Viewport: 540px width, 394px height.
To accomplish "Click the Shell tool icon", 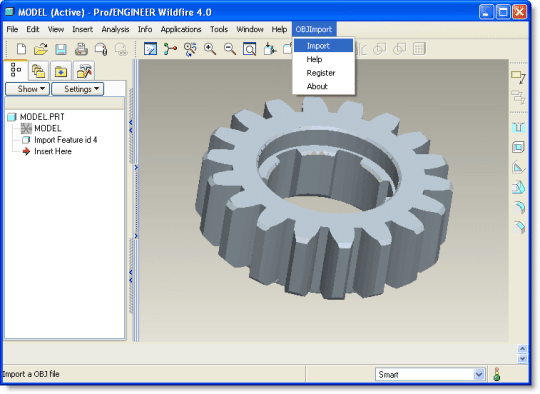I will tap(518, 147).
